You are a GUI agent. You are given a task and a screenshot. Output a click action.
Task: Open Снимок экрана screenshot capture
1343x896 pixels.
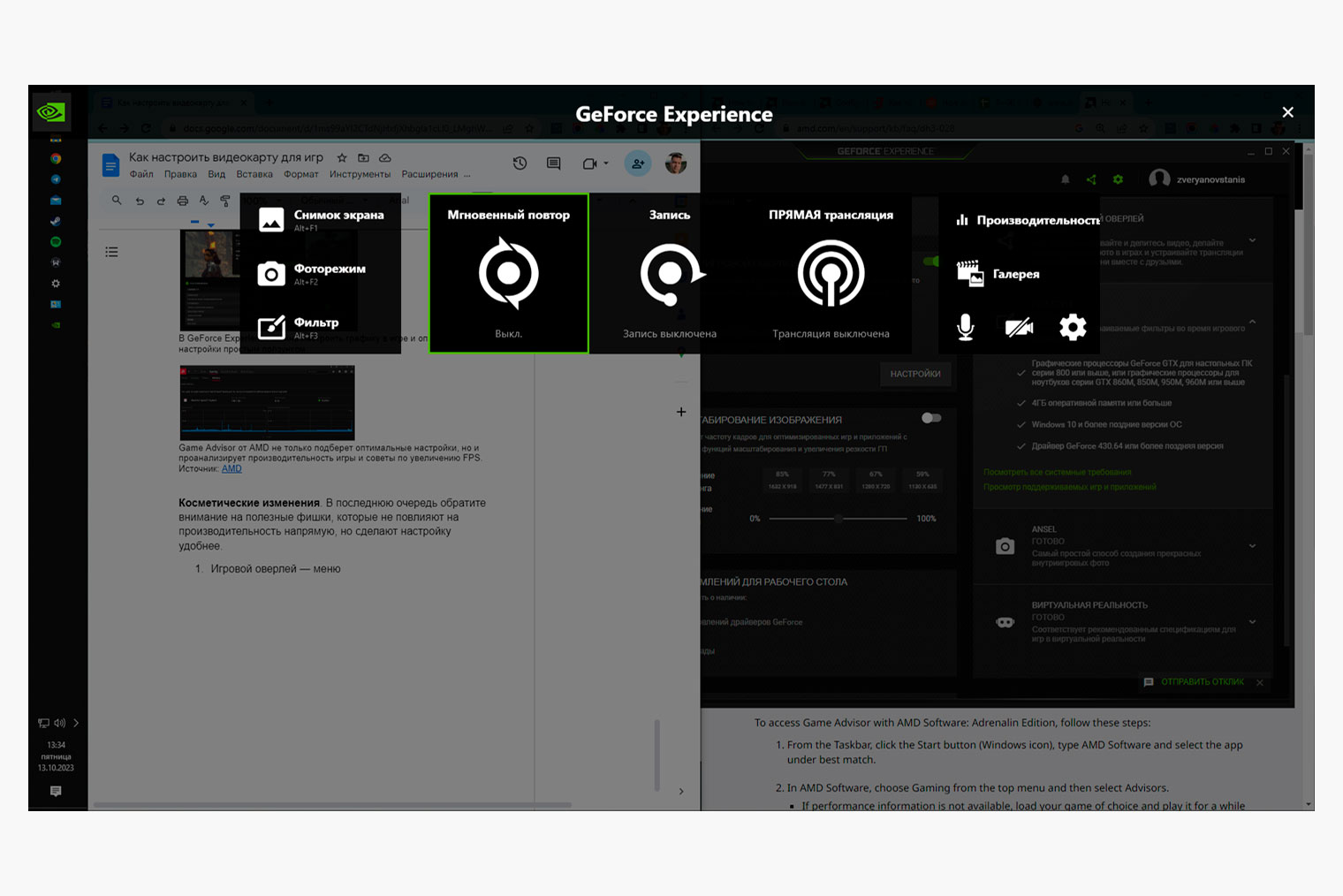pyautogui.click(x=321, y=220)
